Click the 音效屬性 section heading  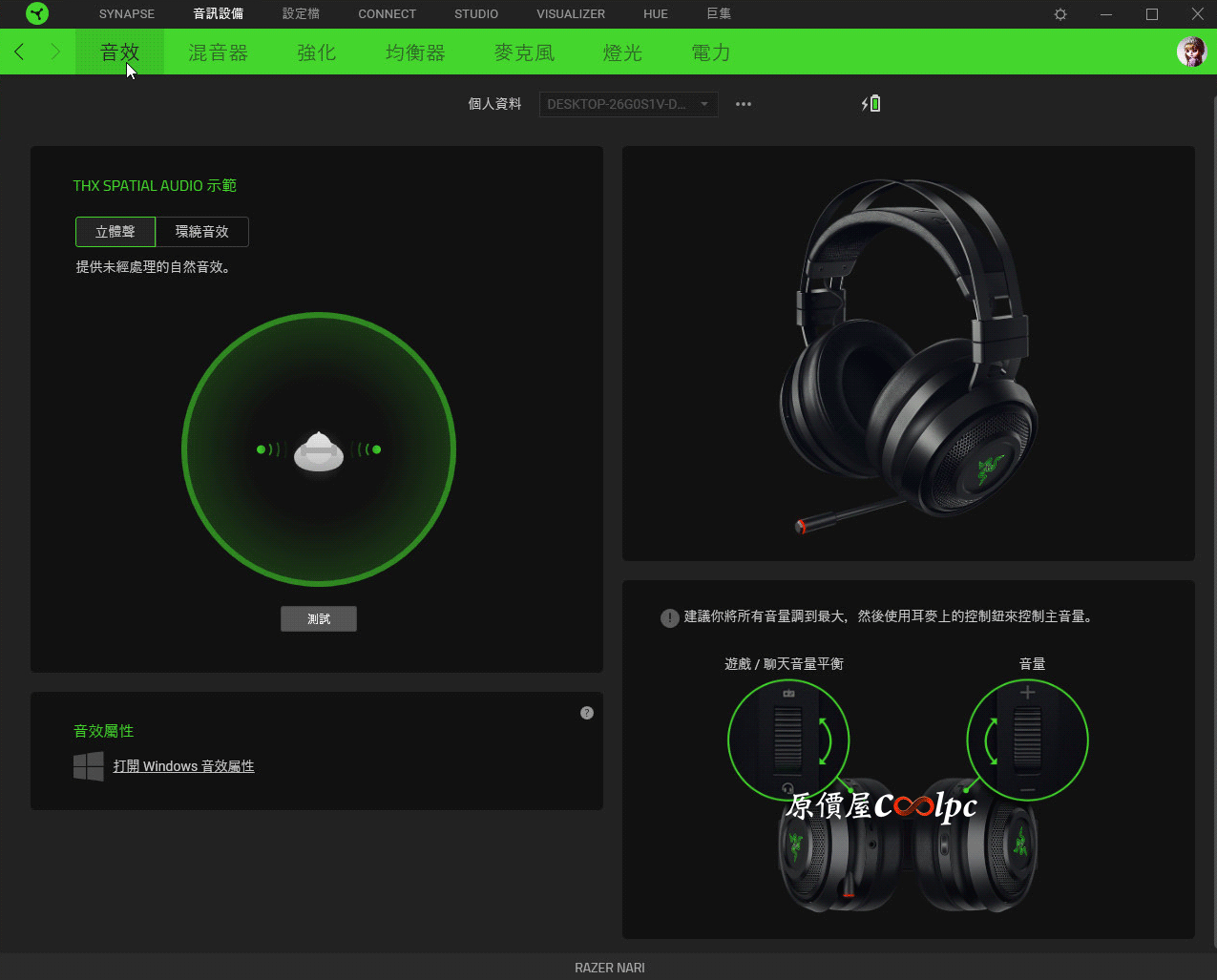click(x=104, y=731)
